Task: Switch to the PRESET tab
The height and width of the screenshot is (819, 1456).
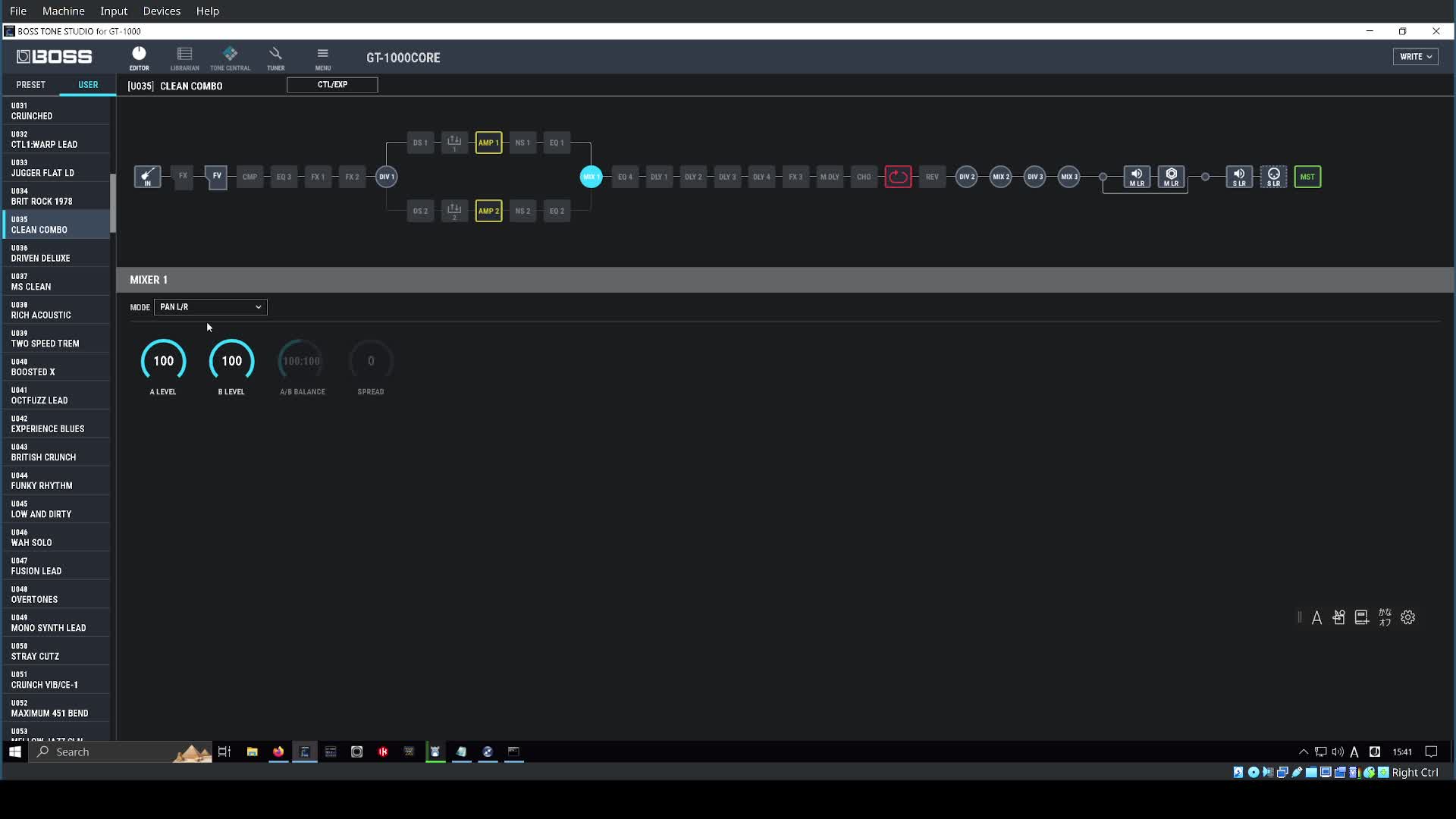Action: [x=31, y=85]
